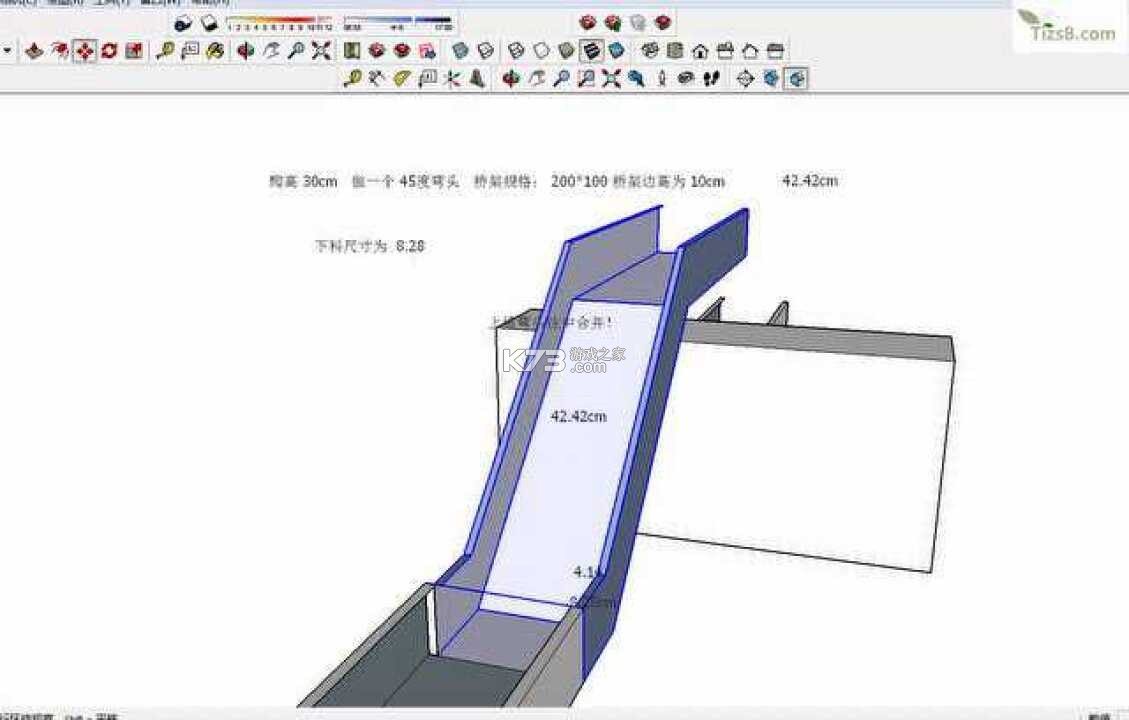
Task: Click the pink photo textures icon
Action: pos(428,51)
